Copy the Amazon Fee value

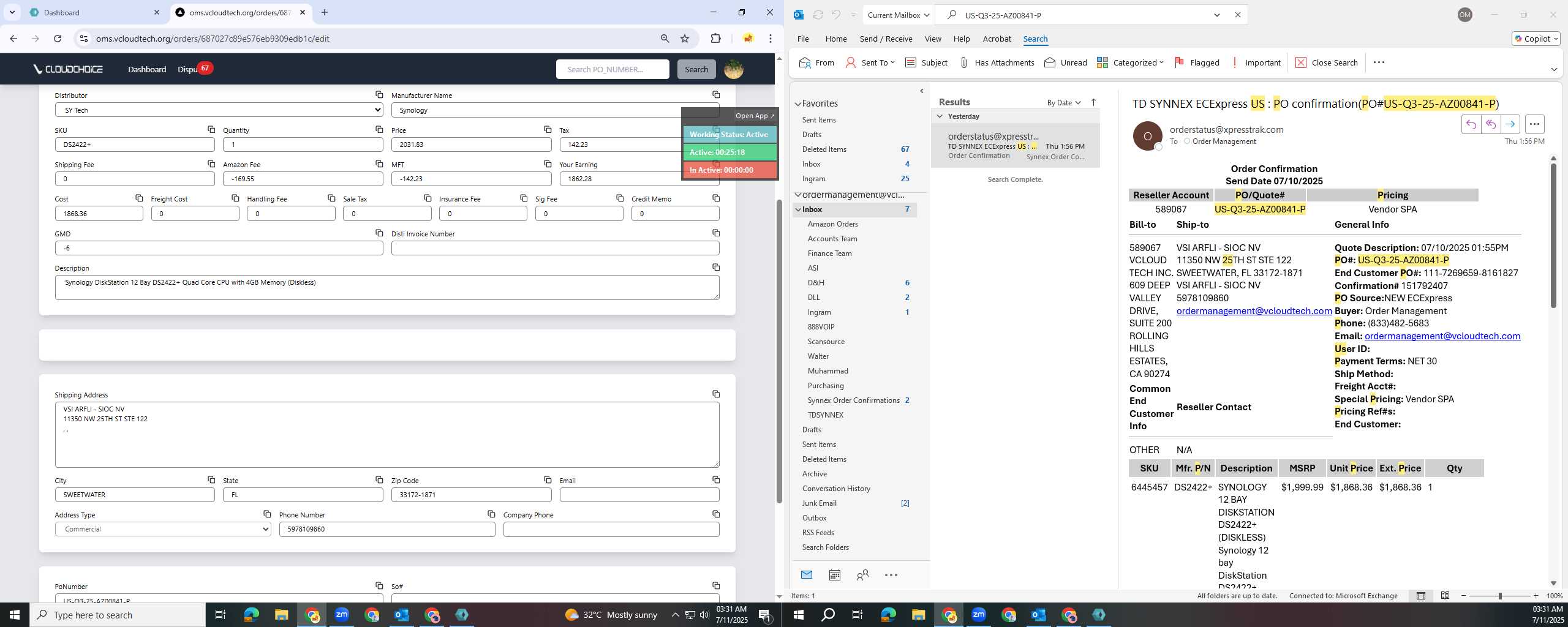pos(379,163)
